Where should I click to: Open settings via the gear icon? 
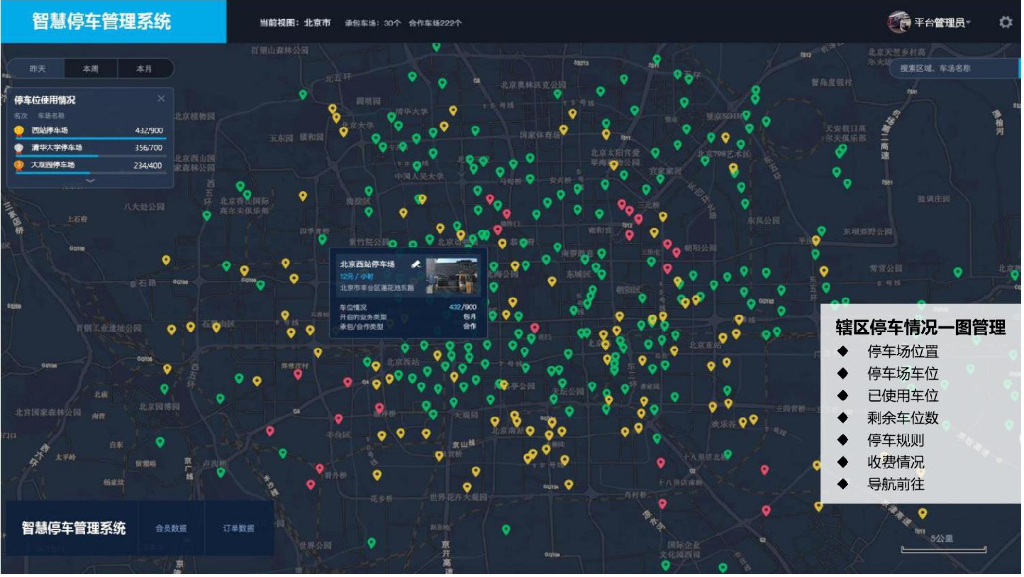[1005, 22]
